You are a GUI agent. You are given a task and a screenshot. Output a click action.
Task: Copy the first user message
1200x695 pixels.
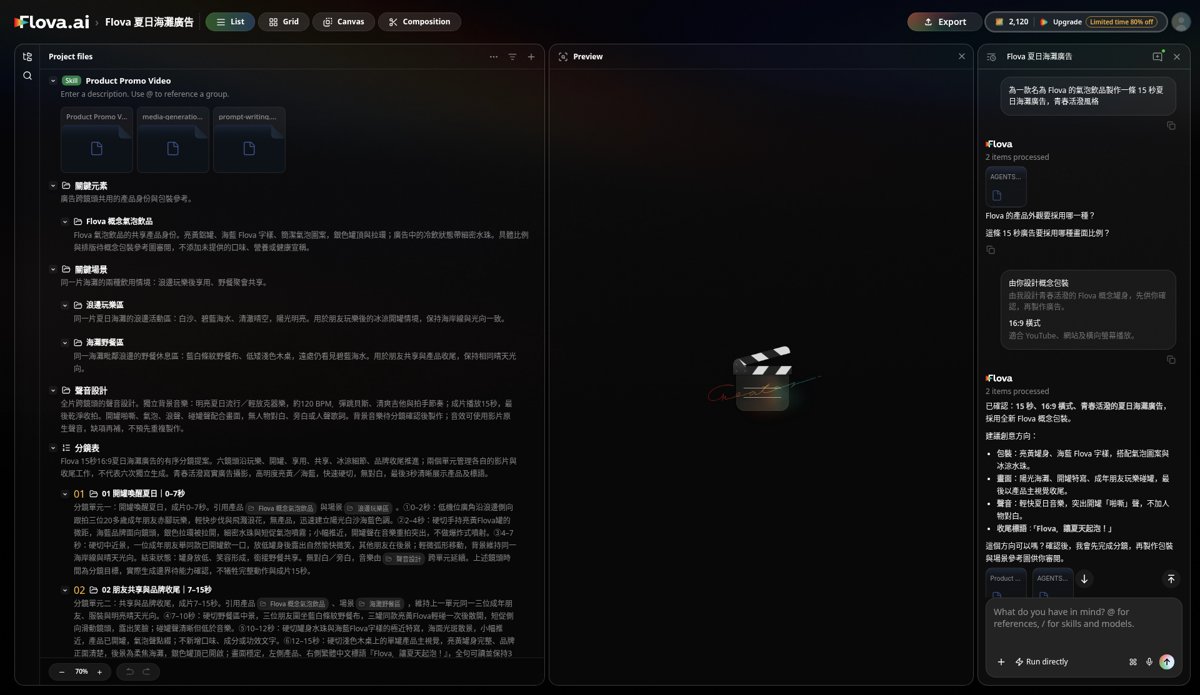click(1171, 125)
